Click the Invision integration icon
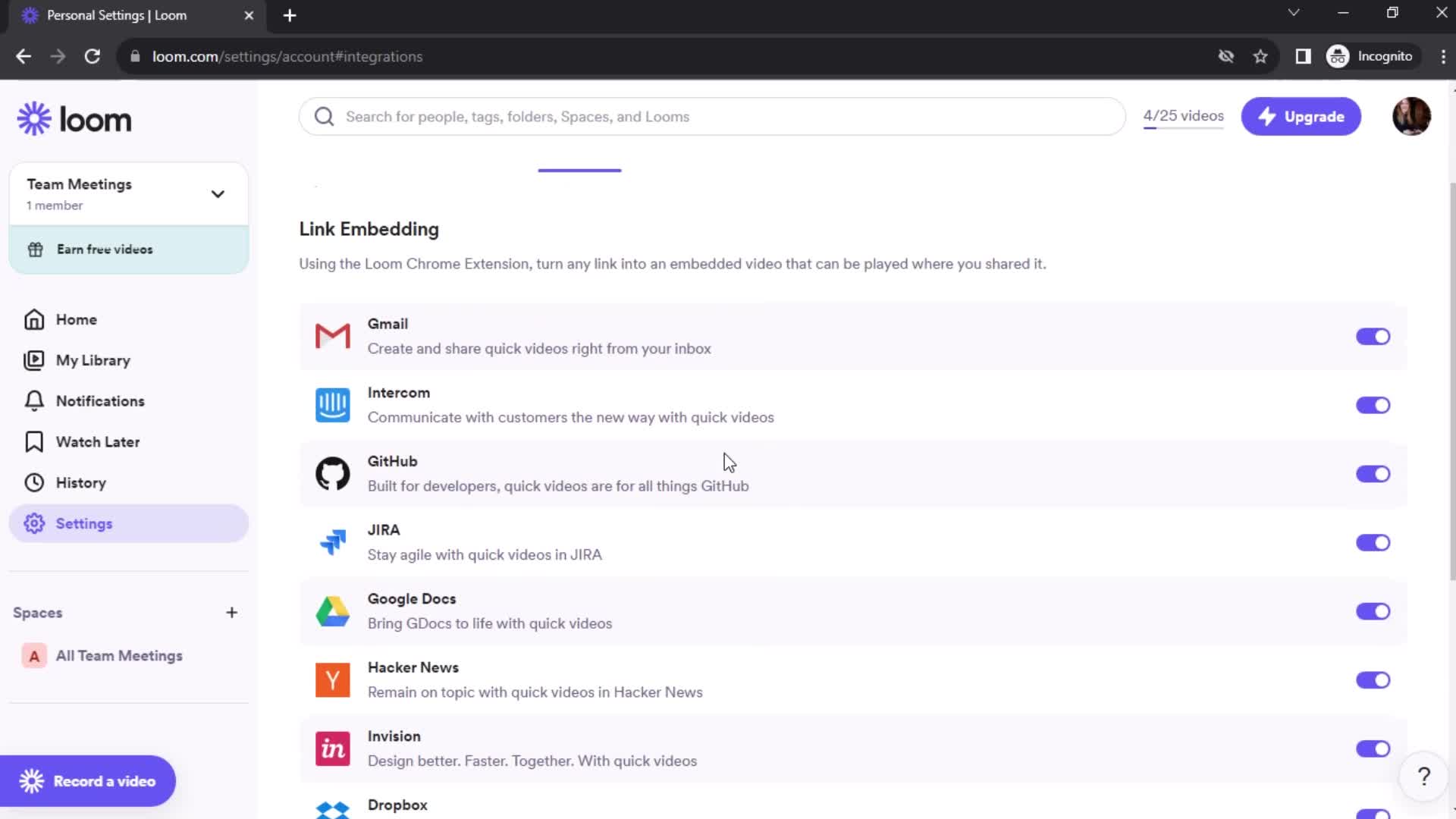Viewport: 1456px width, 819px height. pos(333,748)
